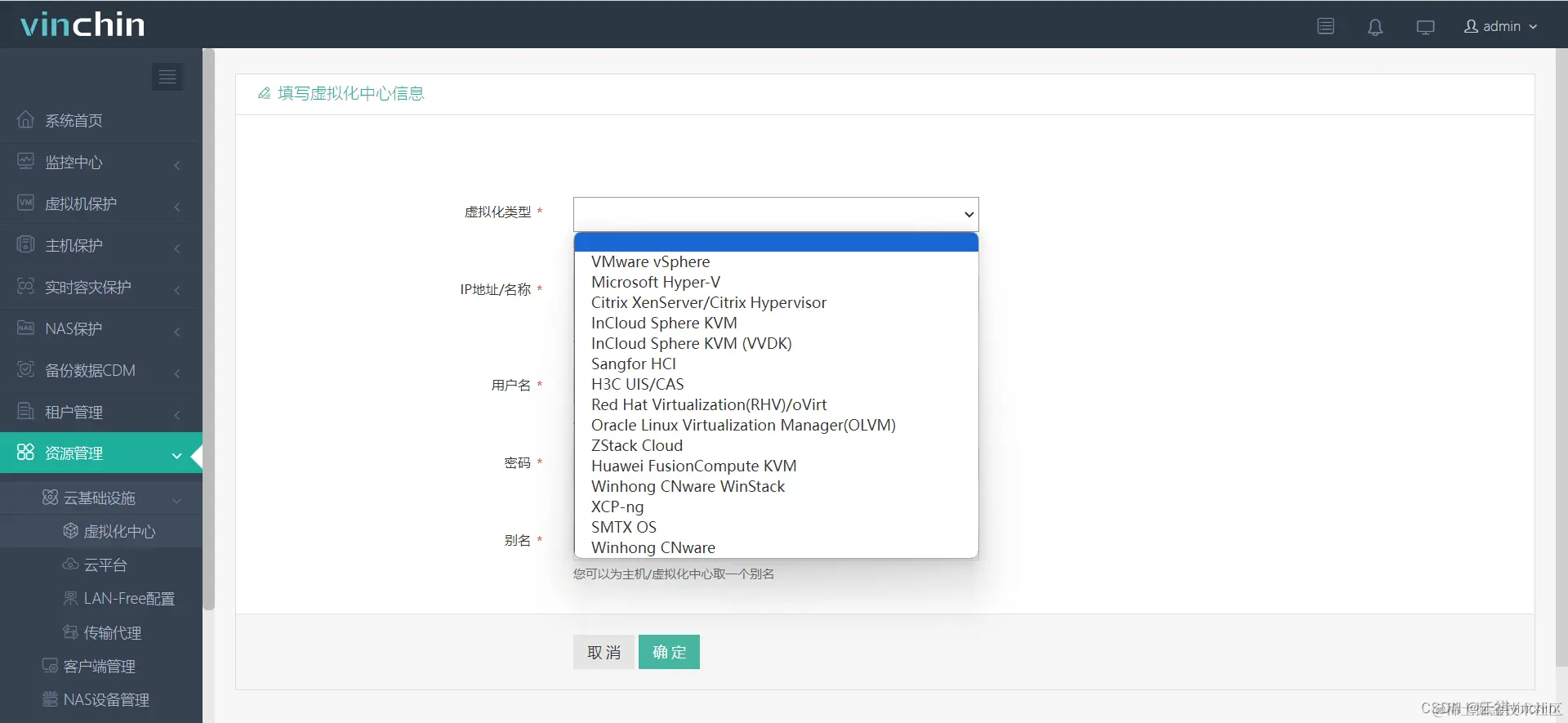Click the cloud infrastructure icon beside 云基础设施
Screen dimensions: 1568x723
click(x=50, y=498)
